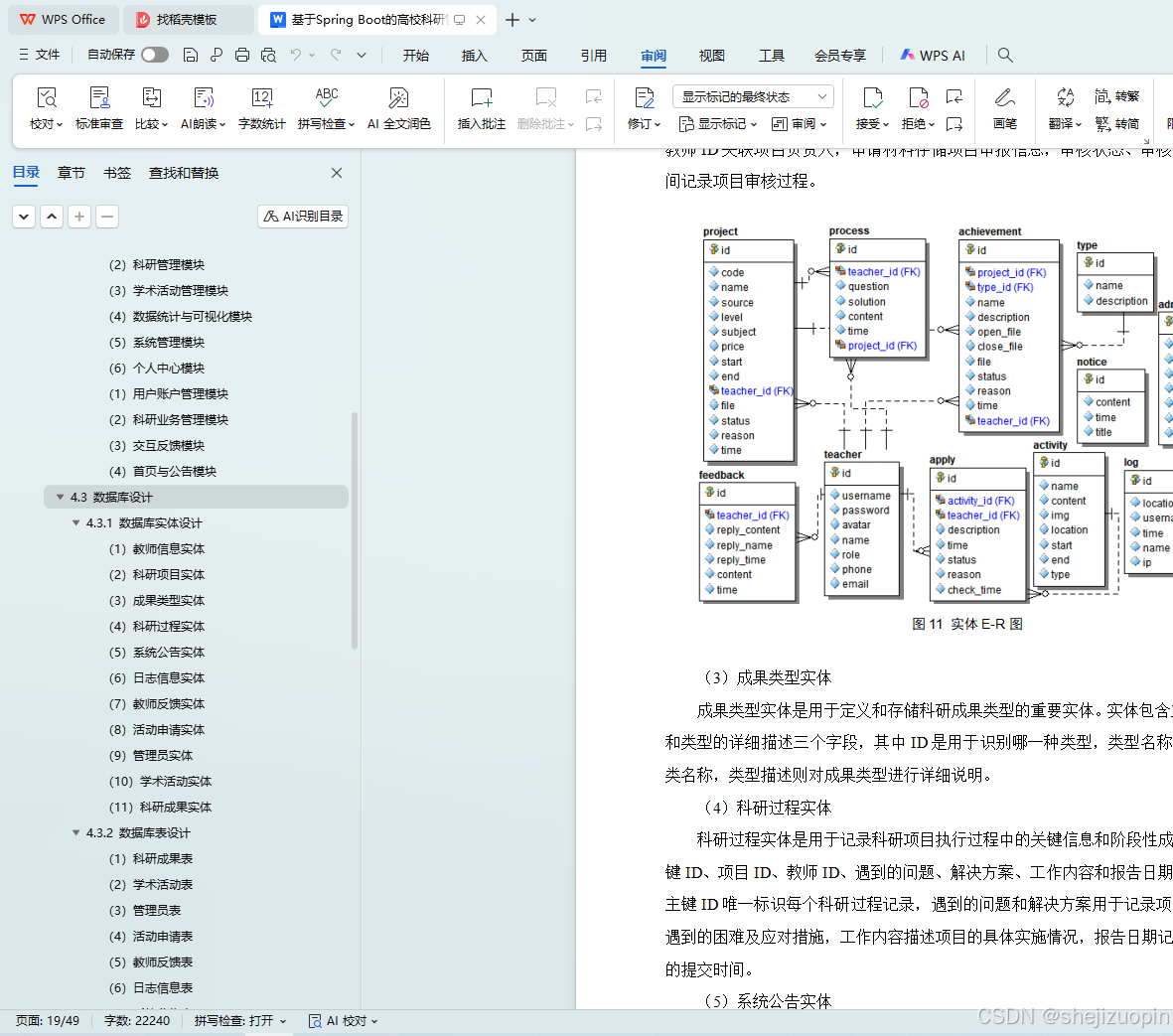Open a new document tab with plus
The width and height of the screenshot is (1173, 1036).
click(x=513, y=20)
